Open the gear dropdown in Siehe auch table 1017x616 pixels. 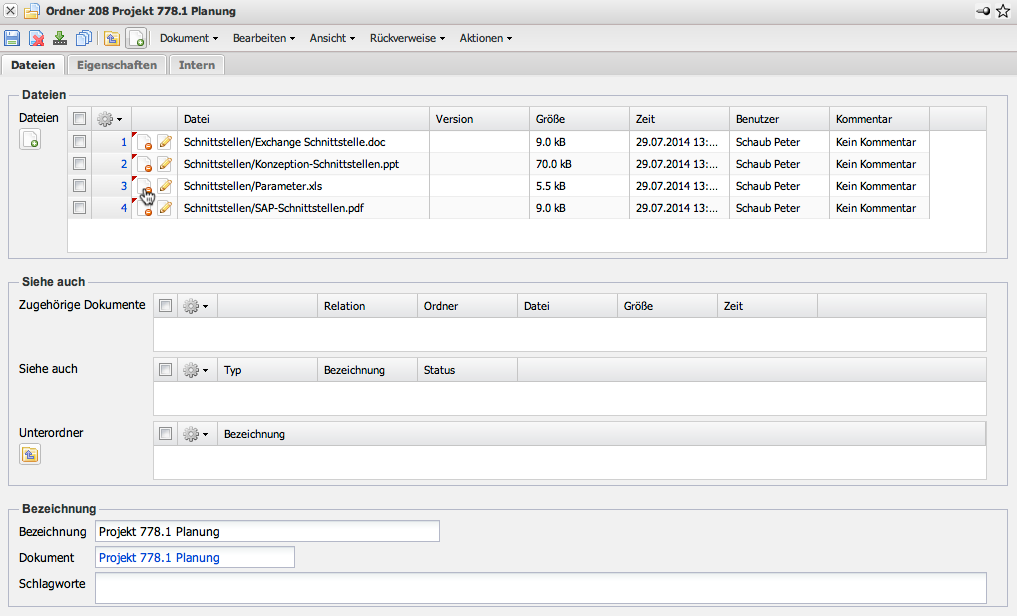pyautogui.click(x=195, y=370)
